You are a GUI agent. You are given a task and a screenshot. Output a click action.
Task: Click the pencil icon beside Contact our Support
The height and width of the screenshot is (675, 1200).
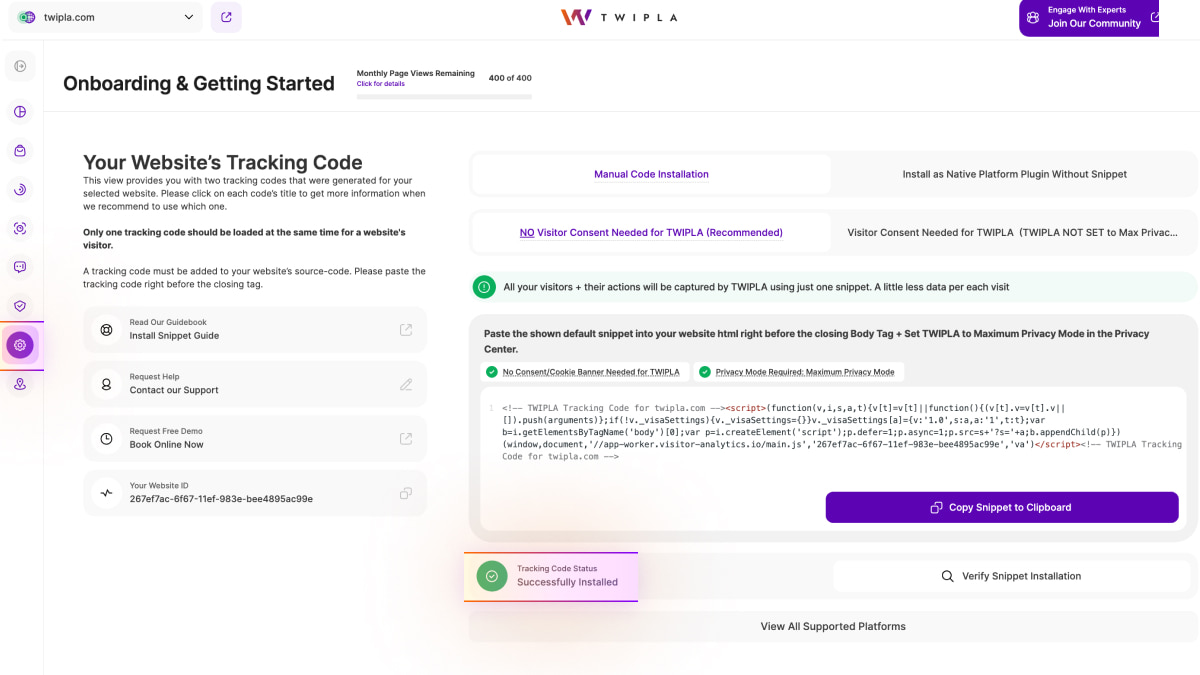(406, 384)
